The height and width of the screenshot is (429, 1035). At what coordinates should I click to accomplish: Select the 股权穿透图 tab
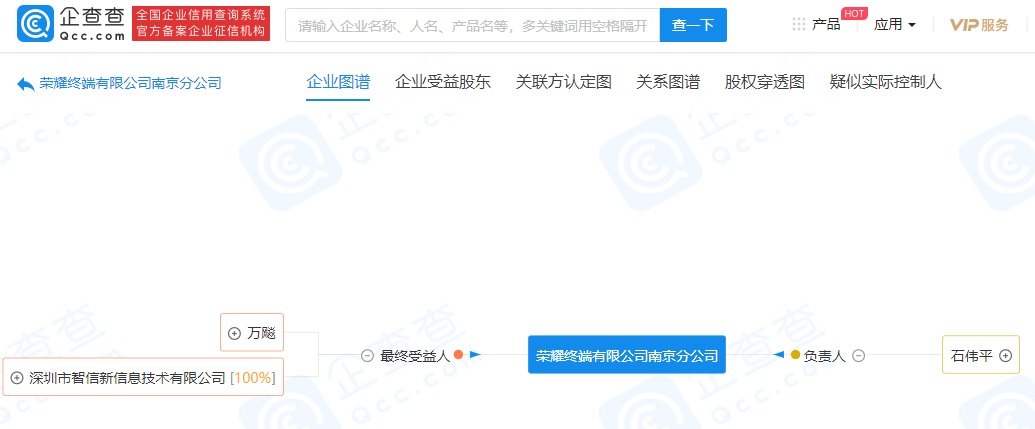(764, 82)
